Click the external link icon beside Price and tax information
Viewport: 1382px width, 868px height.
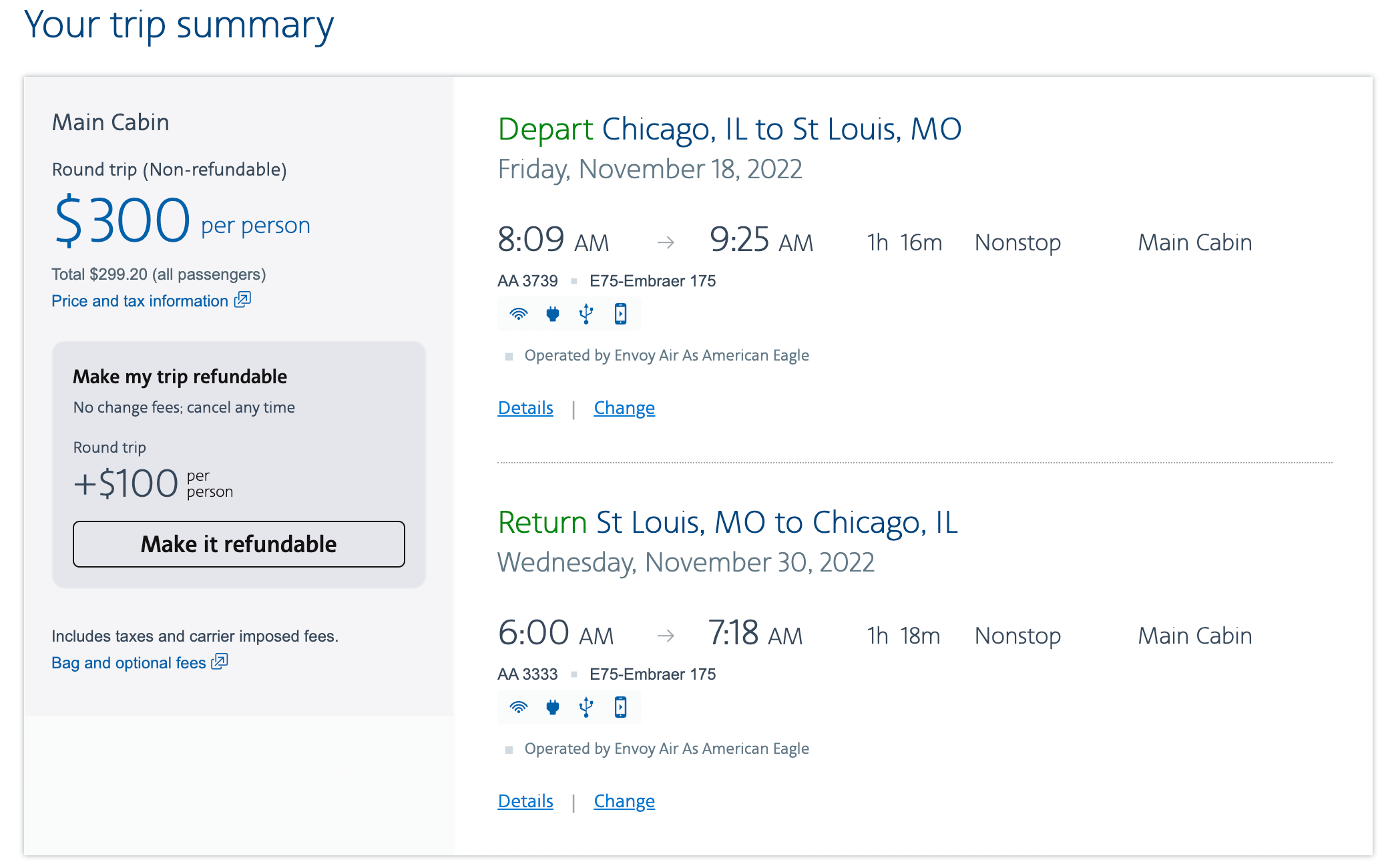243,300
